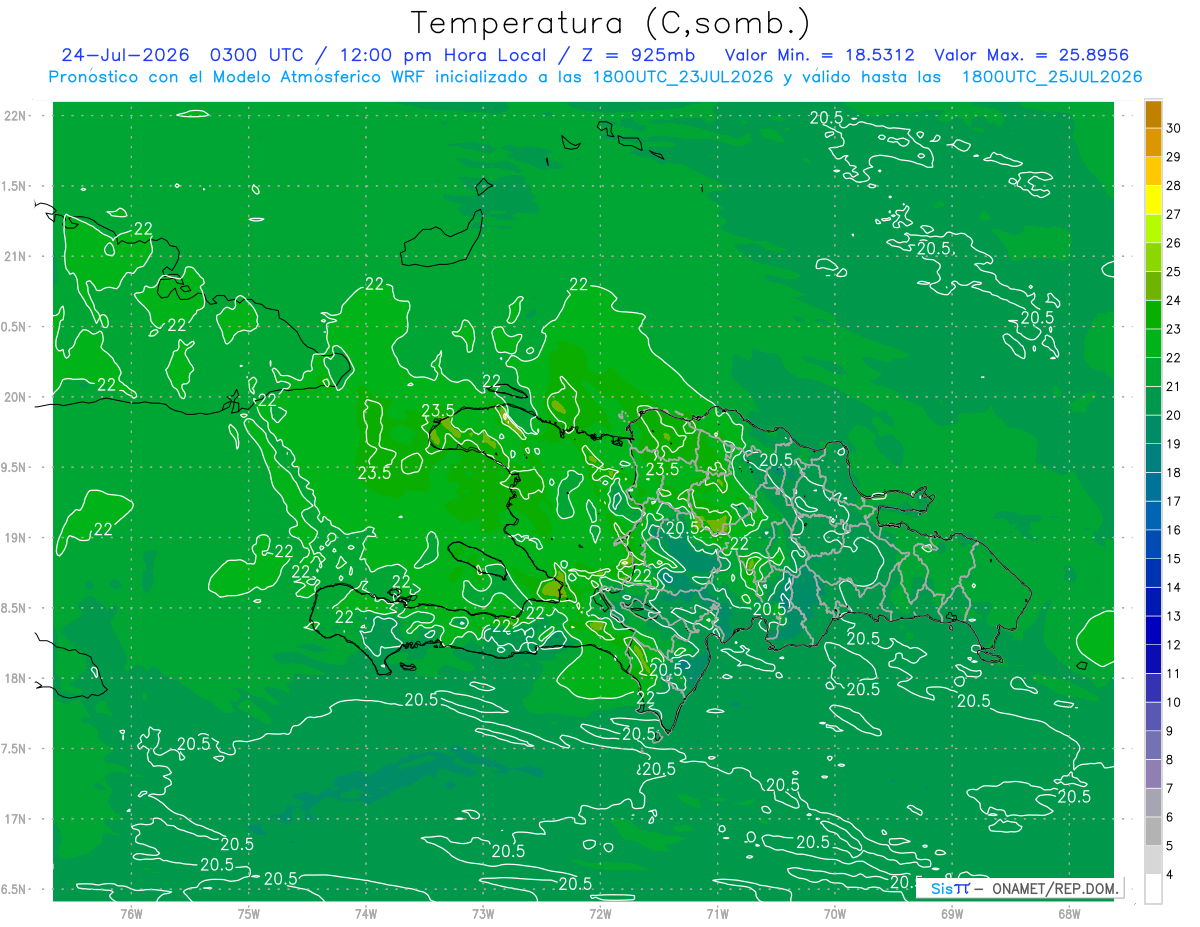The width and height of the screenshot is (1200, 927).
Task: Pick the dark blue swatch between 12 and 13
Action: click(x=1153, y=631)
